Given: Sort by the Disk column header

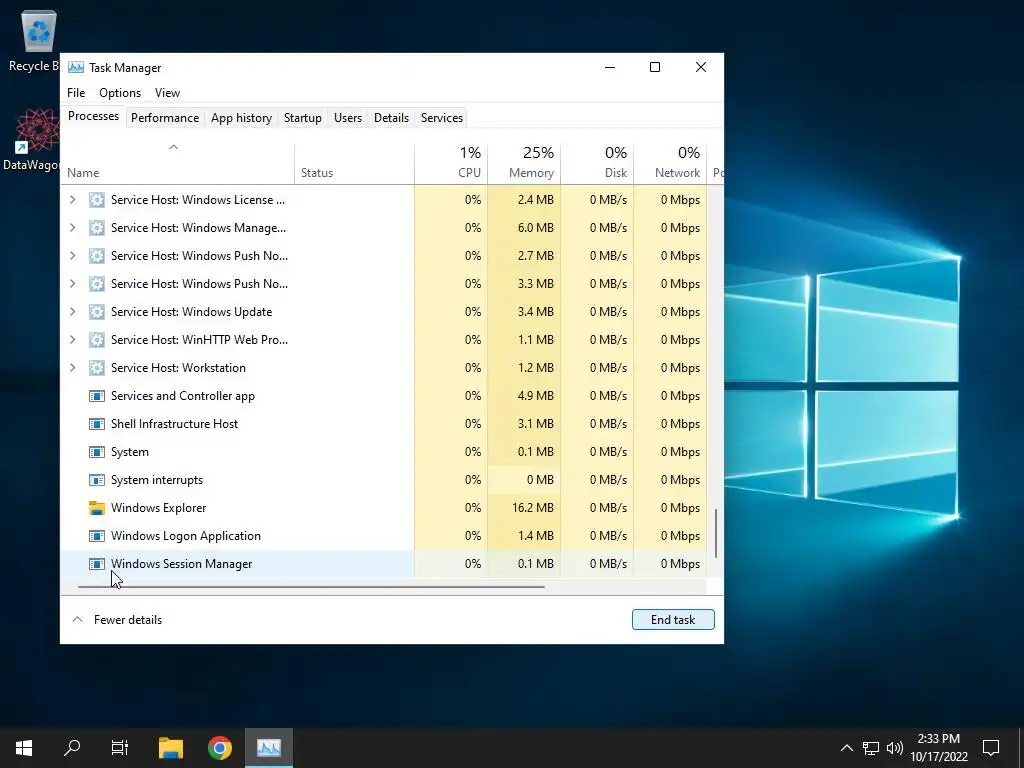Looking at the screenshot, I should click(x=597, y=163).
